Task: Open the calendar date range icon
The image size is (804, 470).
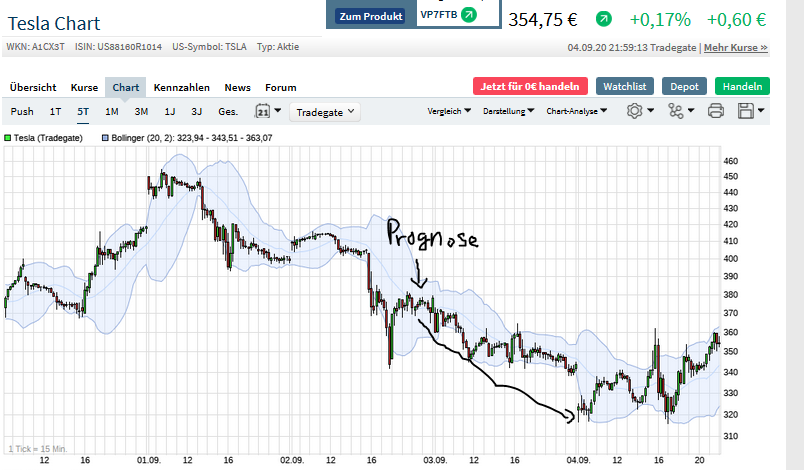Action: (x=263, y=111)
